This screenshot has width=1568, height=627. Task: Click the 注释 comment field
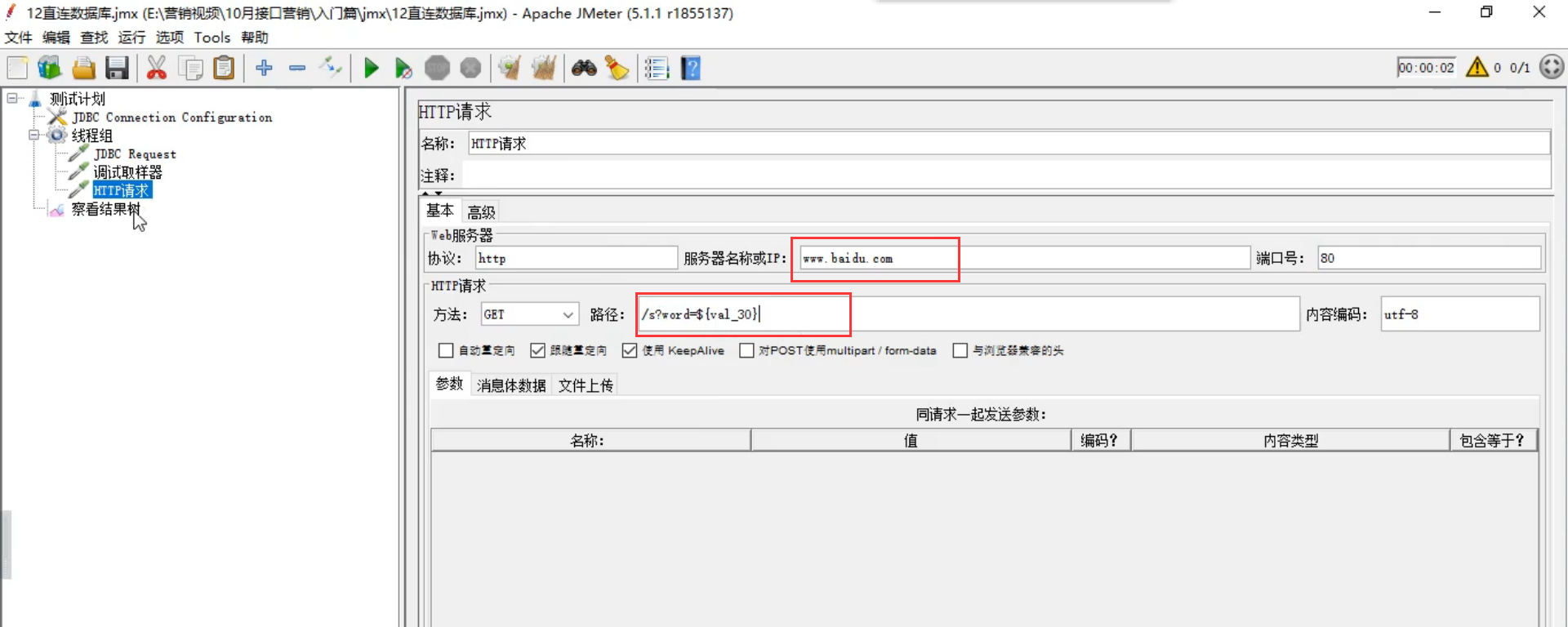point(1006,176)
